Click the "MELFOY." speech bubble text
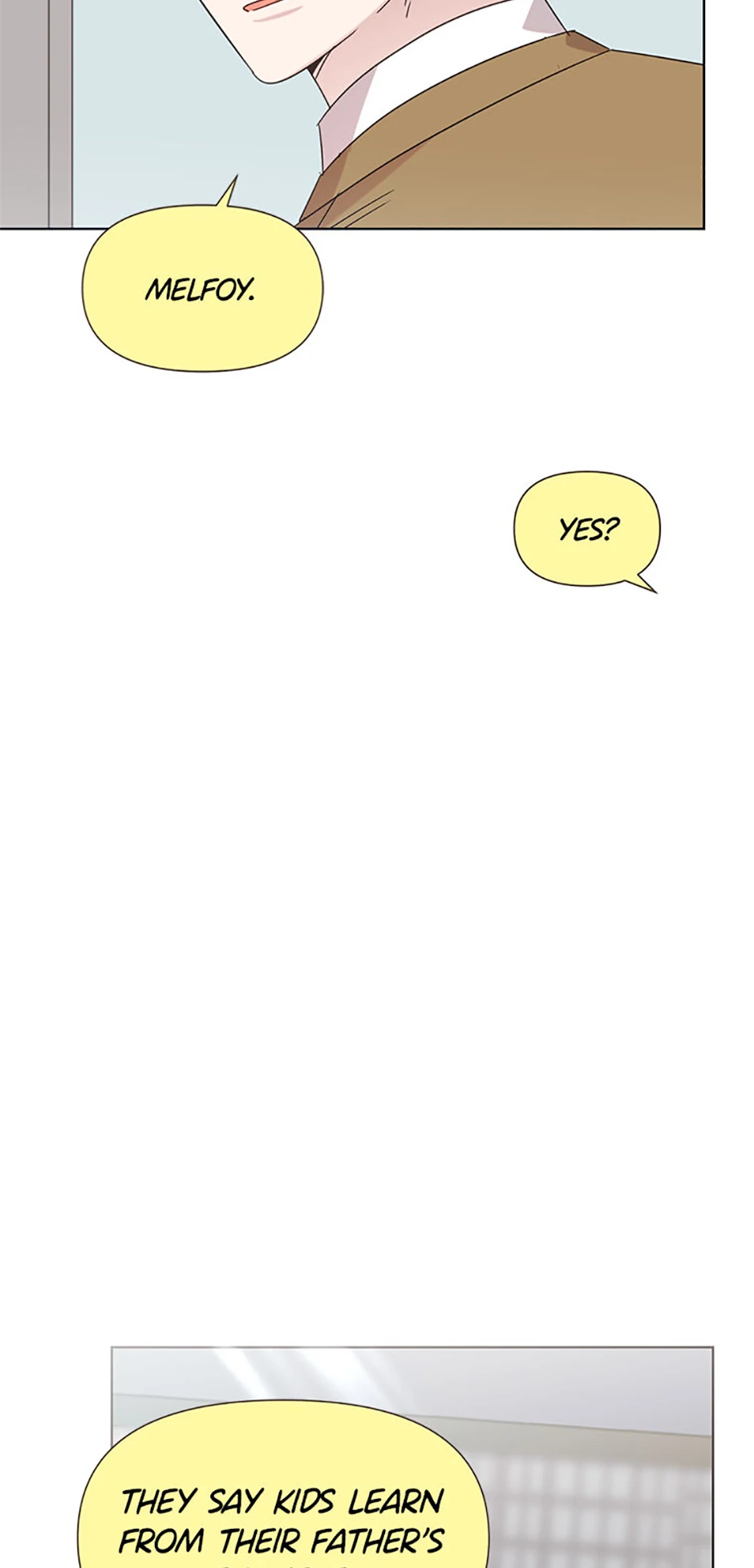The image size is (754, 1568). tap(200, 290)
